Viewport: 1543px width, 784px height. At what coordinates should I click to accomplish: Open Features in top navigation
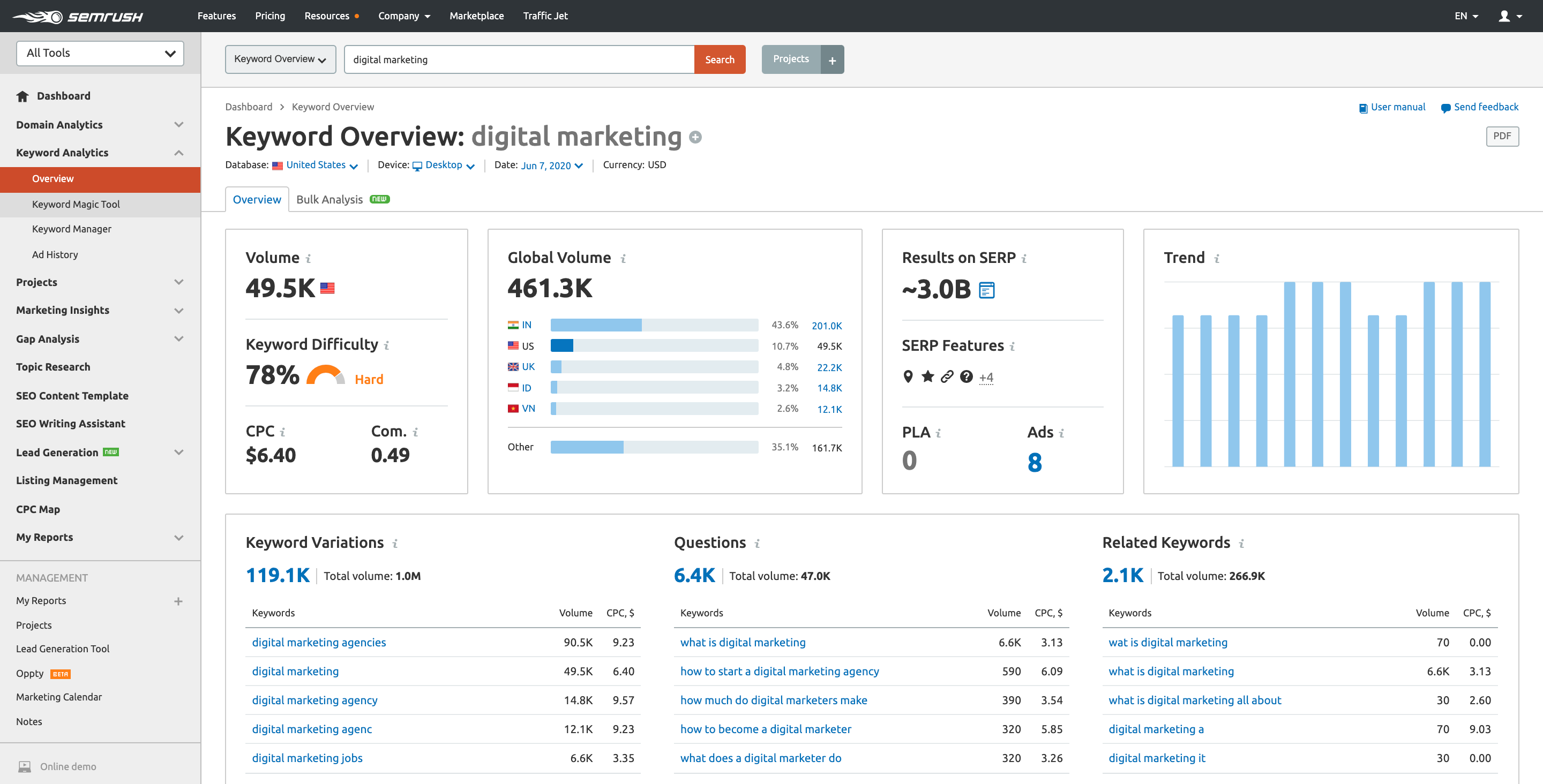point(217,16)
